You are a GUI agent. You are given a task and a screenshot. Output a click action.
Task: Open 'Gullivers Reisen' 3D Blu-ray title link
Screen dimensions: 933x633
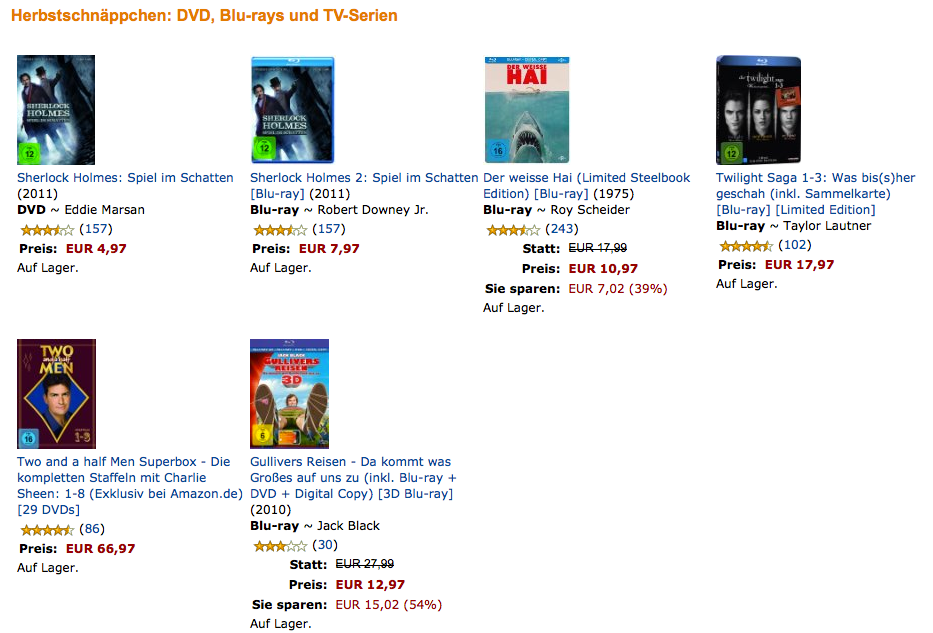click(x=350, y=462)
